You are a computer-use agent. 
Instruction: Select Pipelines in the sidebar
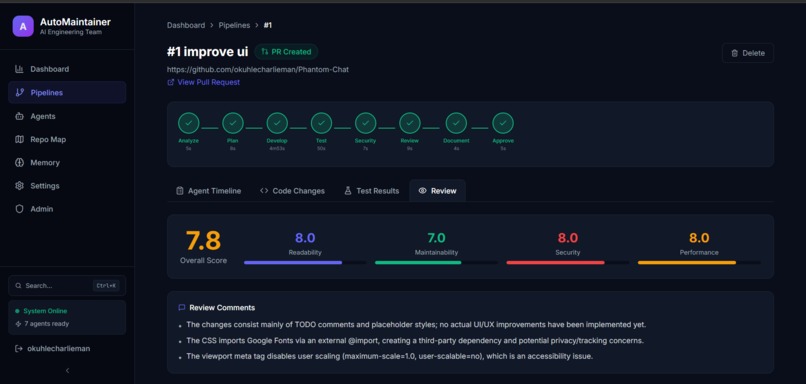pyautogui.click(x=67, y=93)
